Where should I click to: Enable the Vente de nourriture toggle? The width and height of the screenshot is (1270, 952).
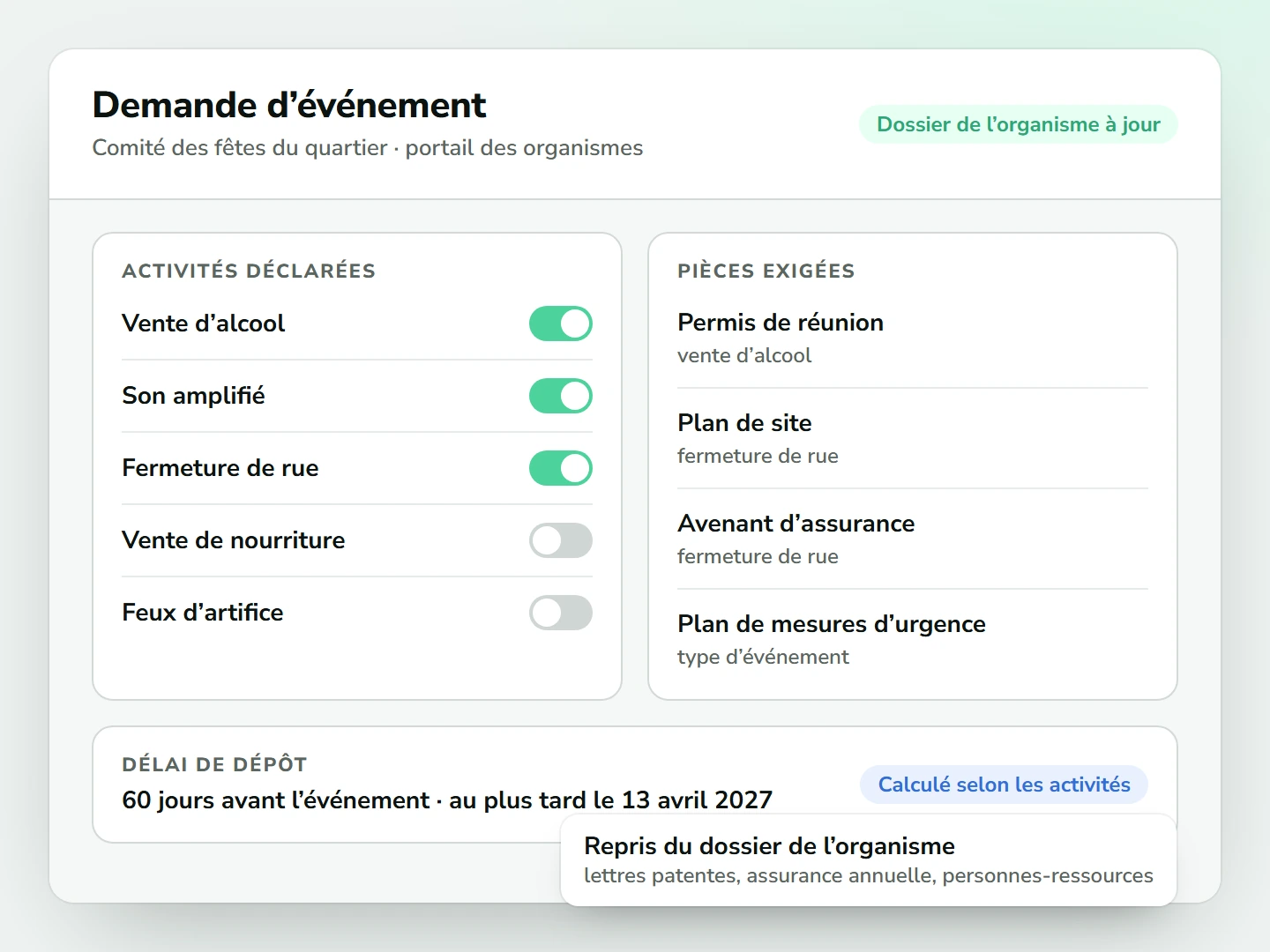coord(561,540)
